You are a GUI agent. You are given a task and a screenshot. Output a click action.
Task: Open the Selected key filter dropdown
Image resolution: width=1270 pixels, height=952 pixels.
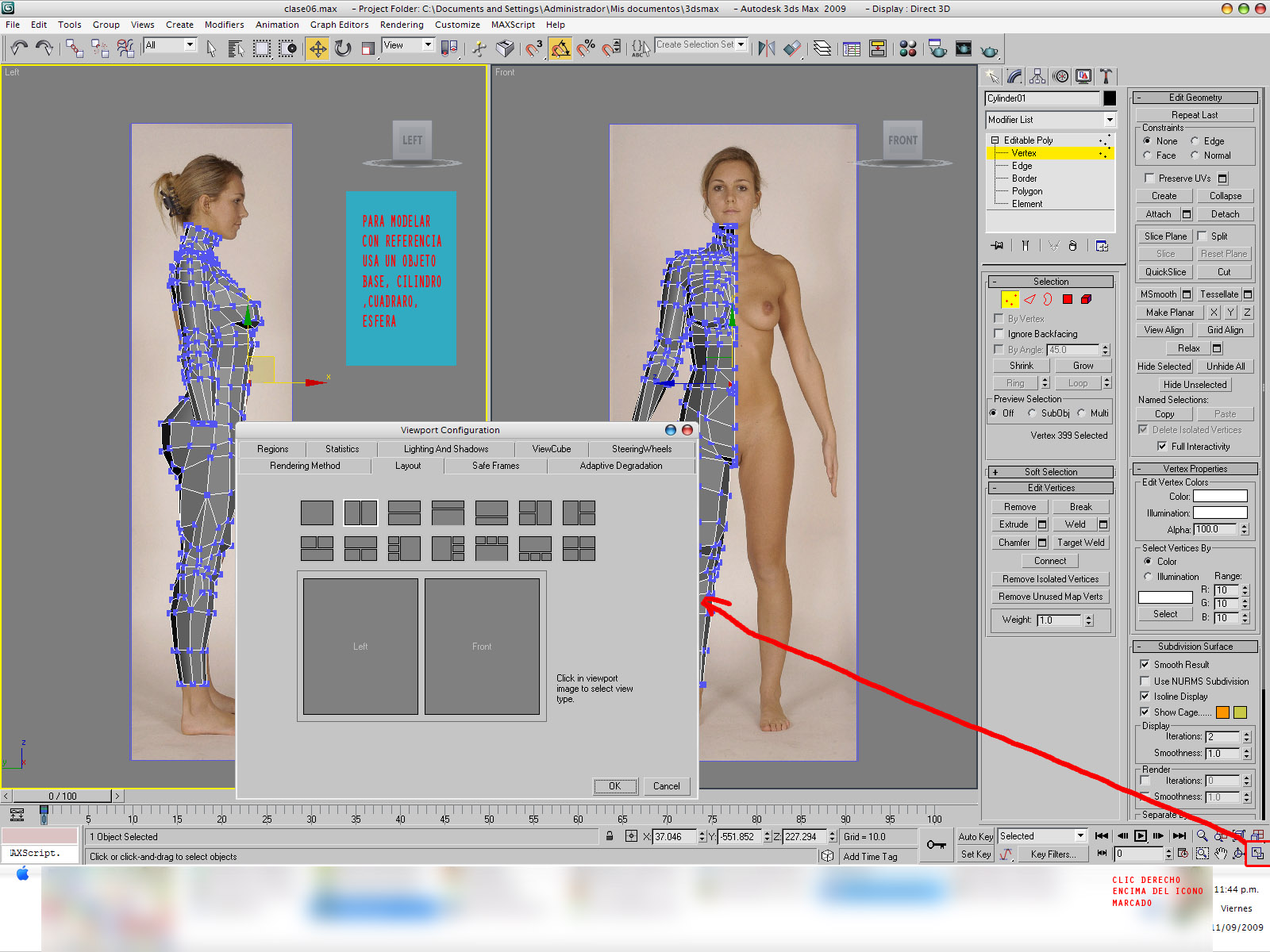click(x=1041, y=836)
